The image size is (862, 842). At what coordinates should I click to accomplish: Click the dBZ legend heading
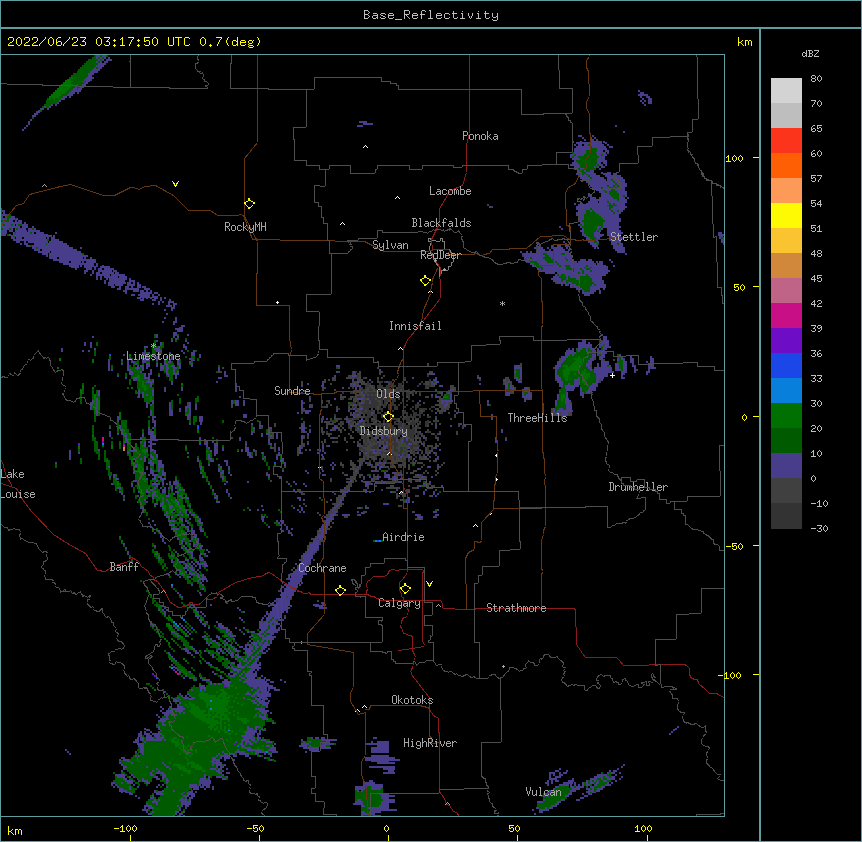click(810, 53)
